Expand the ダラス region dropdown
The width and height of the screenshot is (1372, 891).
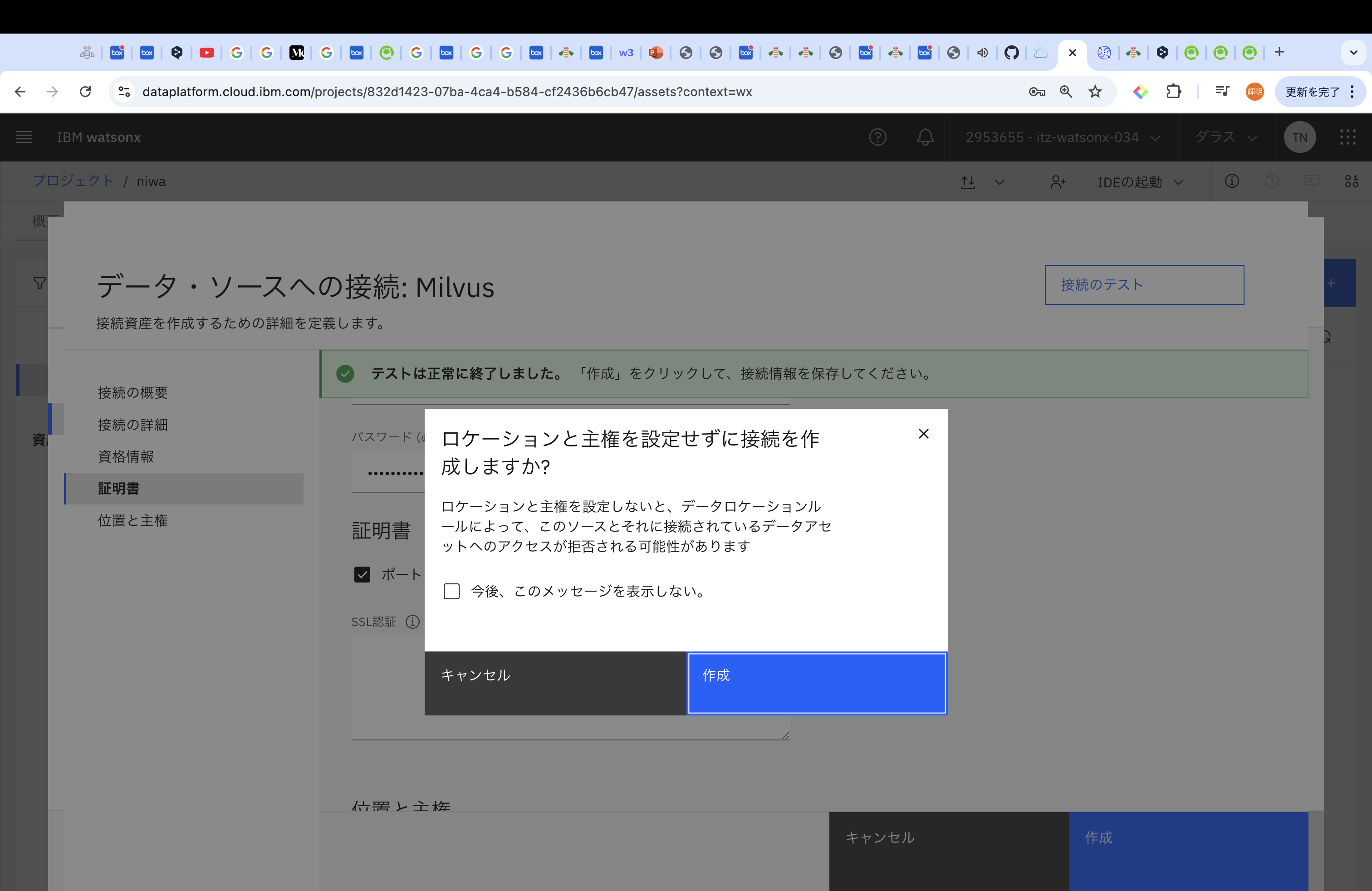click(x=1225, y=137)
